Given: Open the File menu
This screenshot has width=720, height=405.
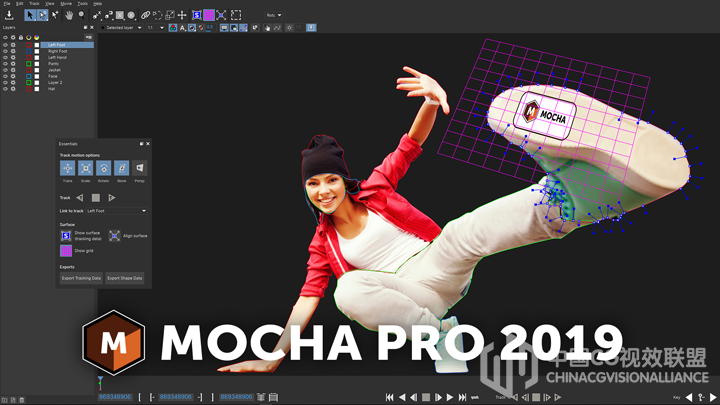Looking at the screenshot, I should 7,3.
